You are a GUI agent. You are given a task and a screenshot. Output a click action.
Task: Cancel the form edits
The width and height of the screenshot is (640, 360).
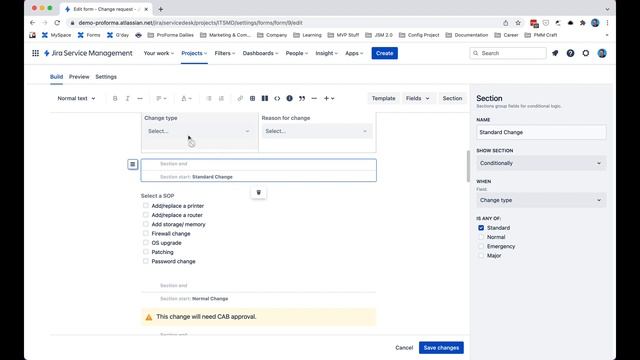pyautogui.click(x=404, y=348)
